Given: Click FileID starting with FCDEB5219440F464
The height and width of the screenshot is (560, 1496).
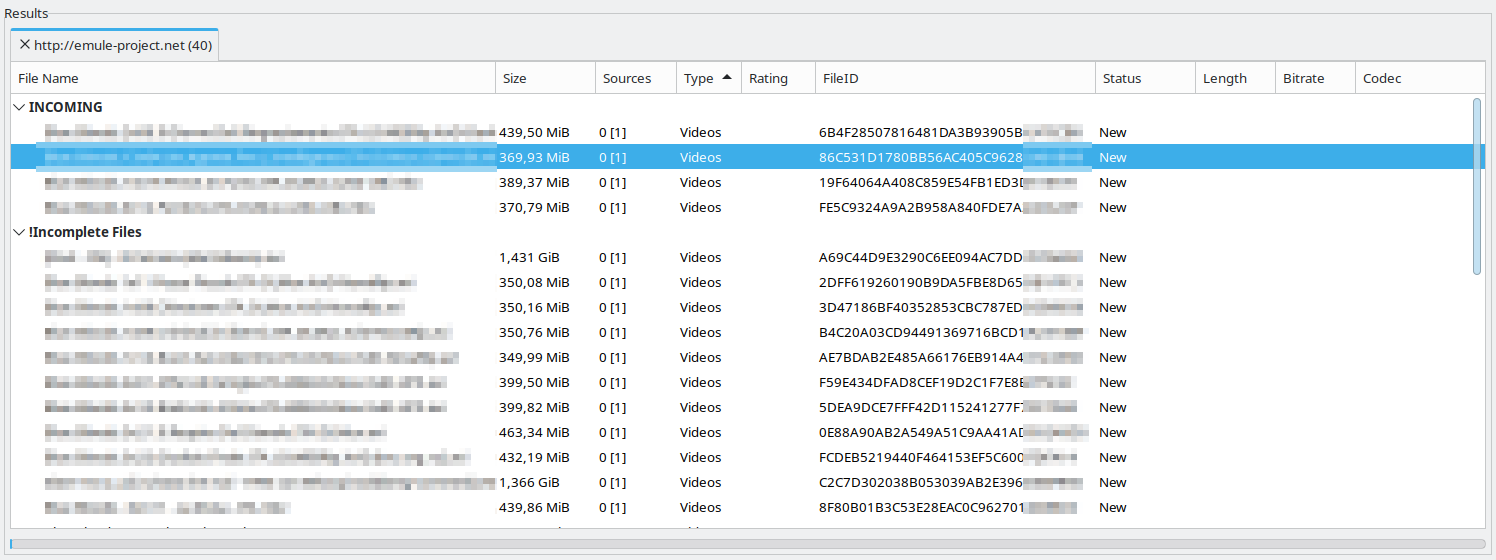Looking at the screenshot, I should [948, 457].
